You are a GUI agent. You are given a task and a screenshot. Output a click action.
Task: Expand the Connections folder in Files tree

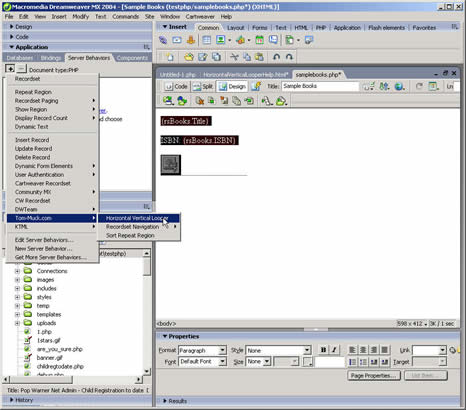[x=17, y=271]
